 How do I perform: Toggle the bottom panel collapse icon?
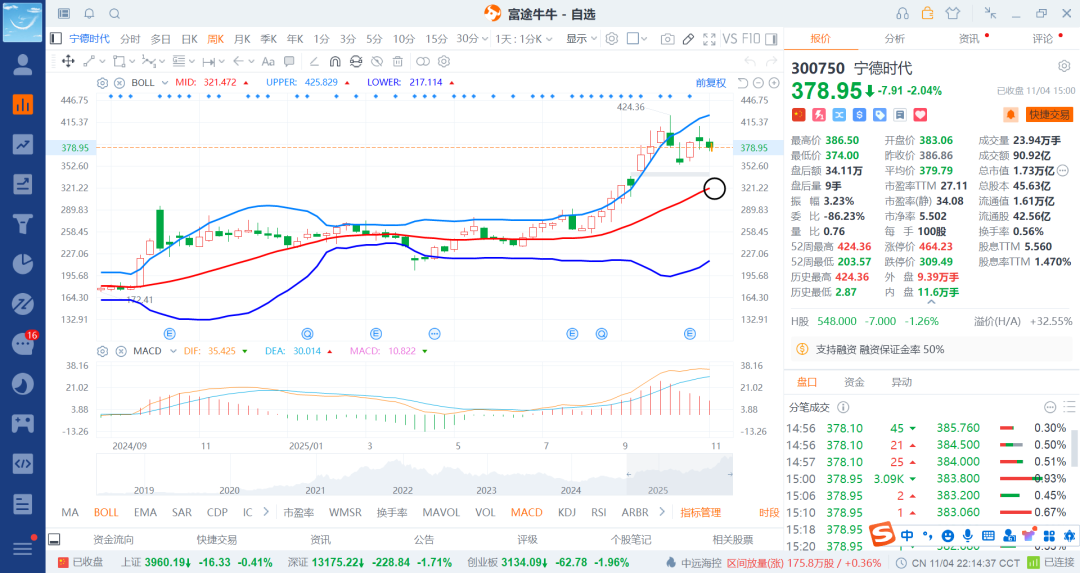point(55,539)
